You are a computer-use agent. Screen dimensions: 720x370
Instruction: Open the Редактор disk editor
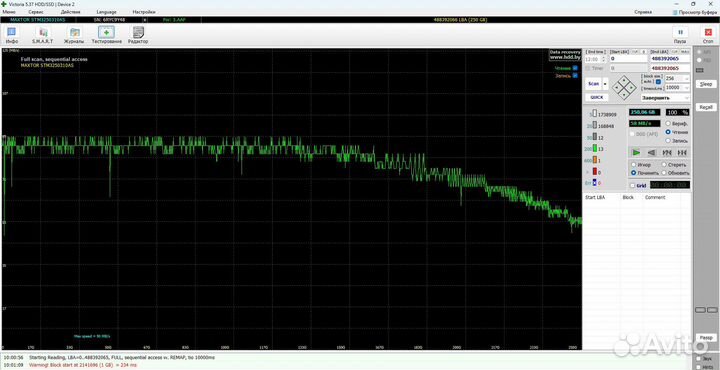[138, 35]
